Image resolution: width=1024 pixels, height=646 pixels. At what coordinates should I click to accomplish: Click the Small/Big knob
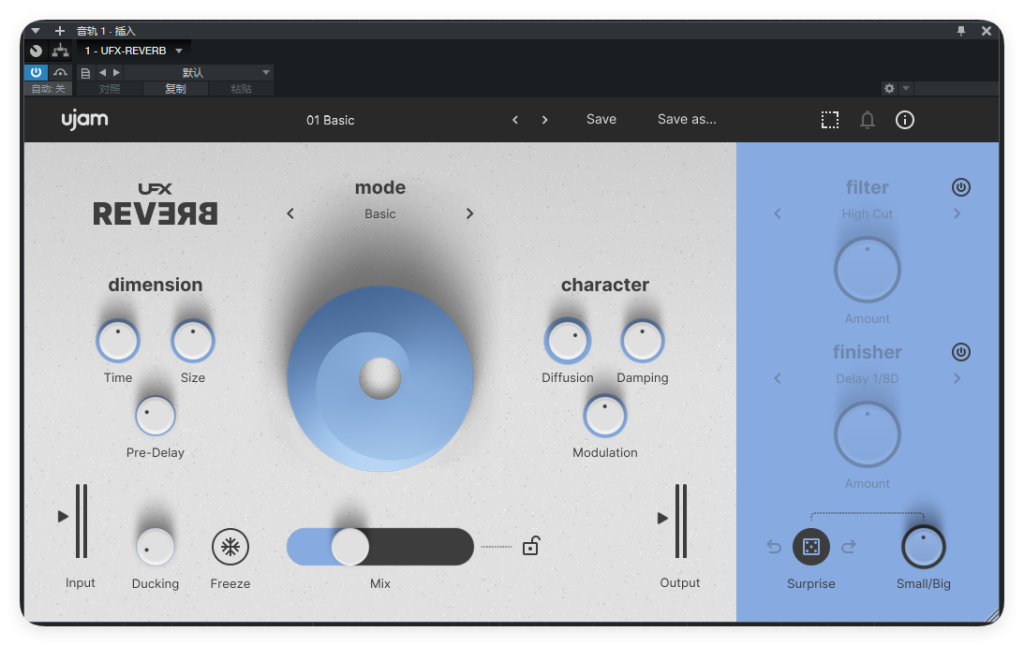(x=923, y=547)
